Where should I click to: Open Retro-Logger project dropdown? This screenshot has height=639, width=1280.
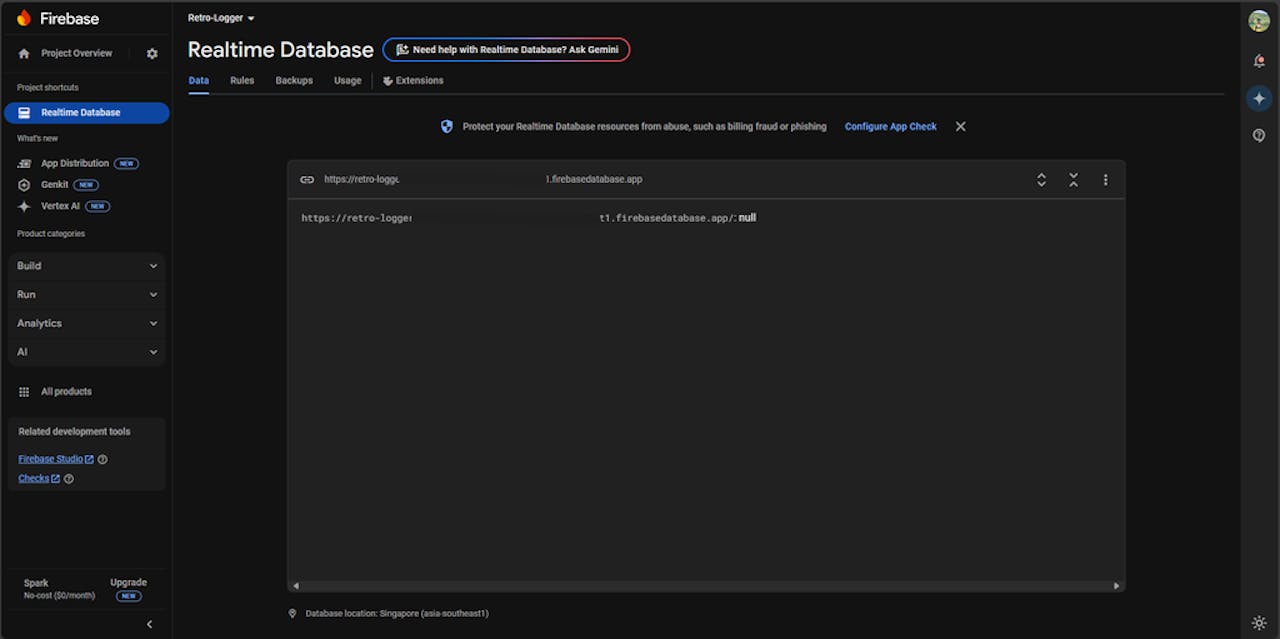(221, 18)
